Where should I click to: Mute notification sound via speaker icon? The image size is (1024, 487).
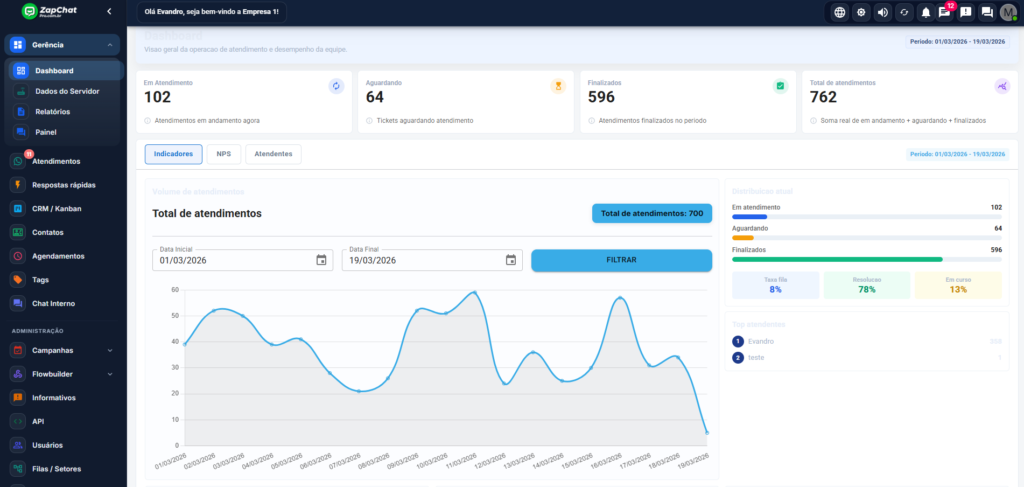(x=883, y=12)
